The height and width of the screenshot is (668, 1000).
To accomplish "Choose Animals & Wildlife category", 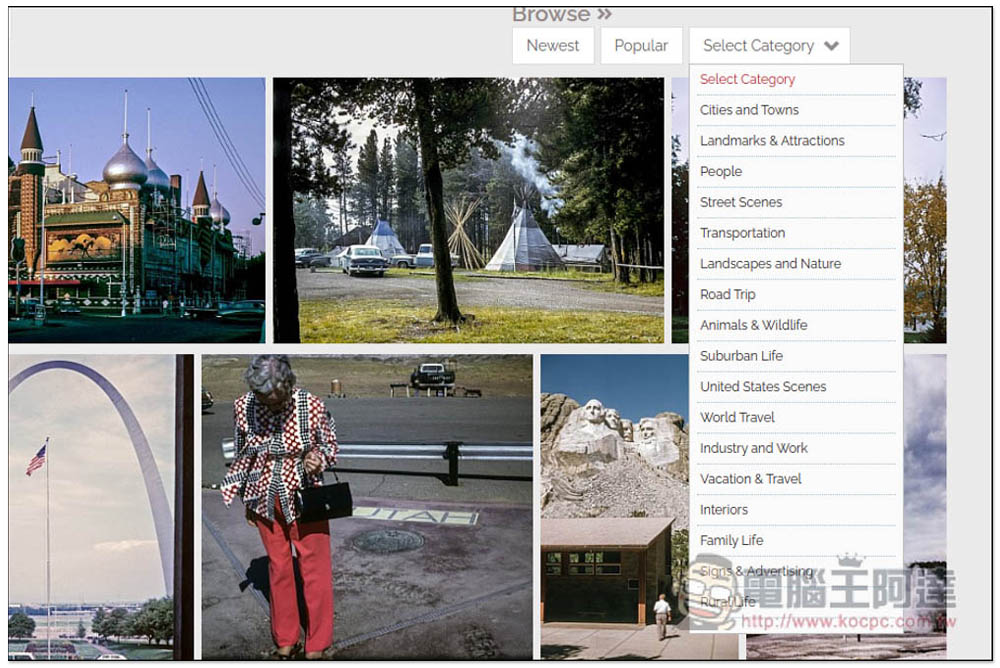I will coord(753,325).
